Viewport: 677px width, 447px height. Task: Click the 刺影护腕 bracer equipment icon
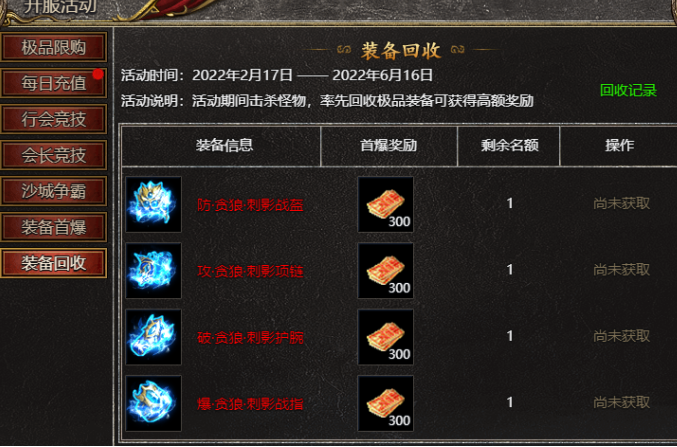pyautogui.click(x=153, y=337)
